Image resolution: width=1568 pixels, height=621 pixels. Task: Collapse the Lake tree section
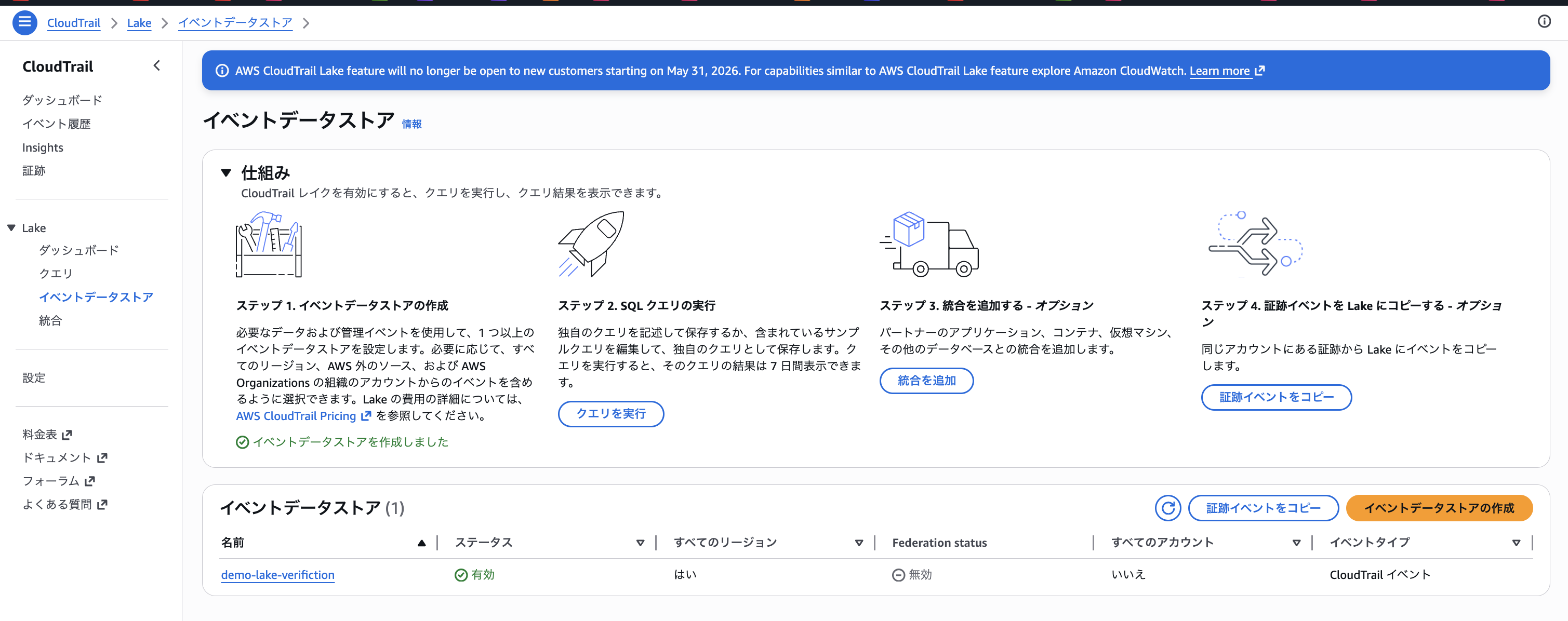[x=11, y=228]
